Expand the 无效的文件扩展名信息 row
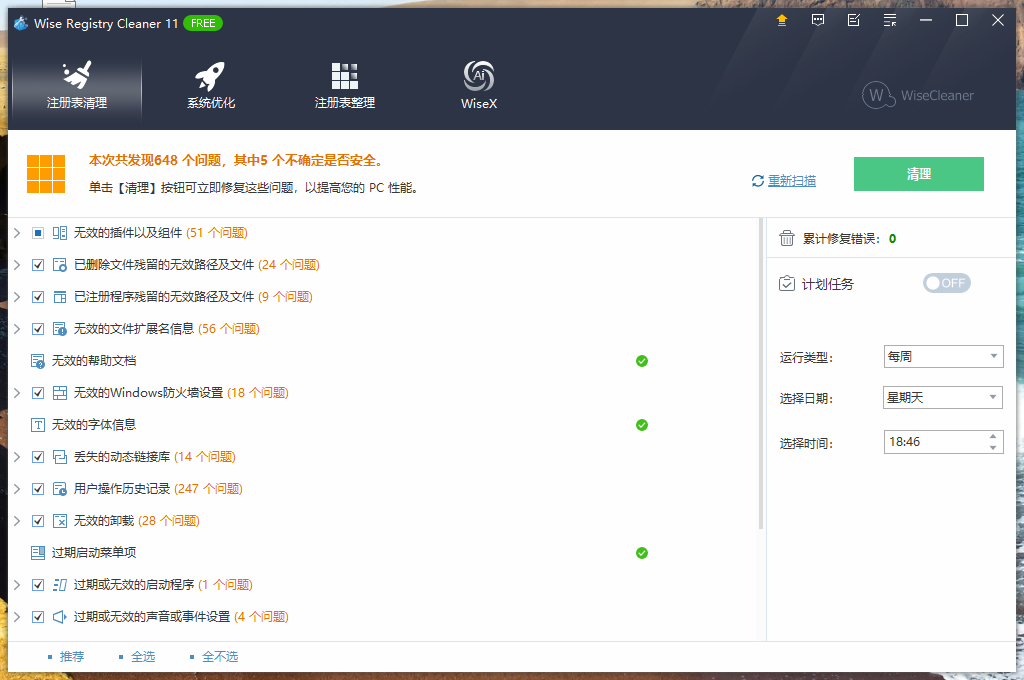 click(x=17, y=329)
